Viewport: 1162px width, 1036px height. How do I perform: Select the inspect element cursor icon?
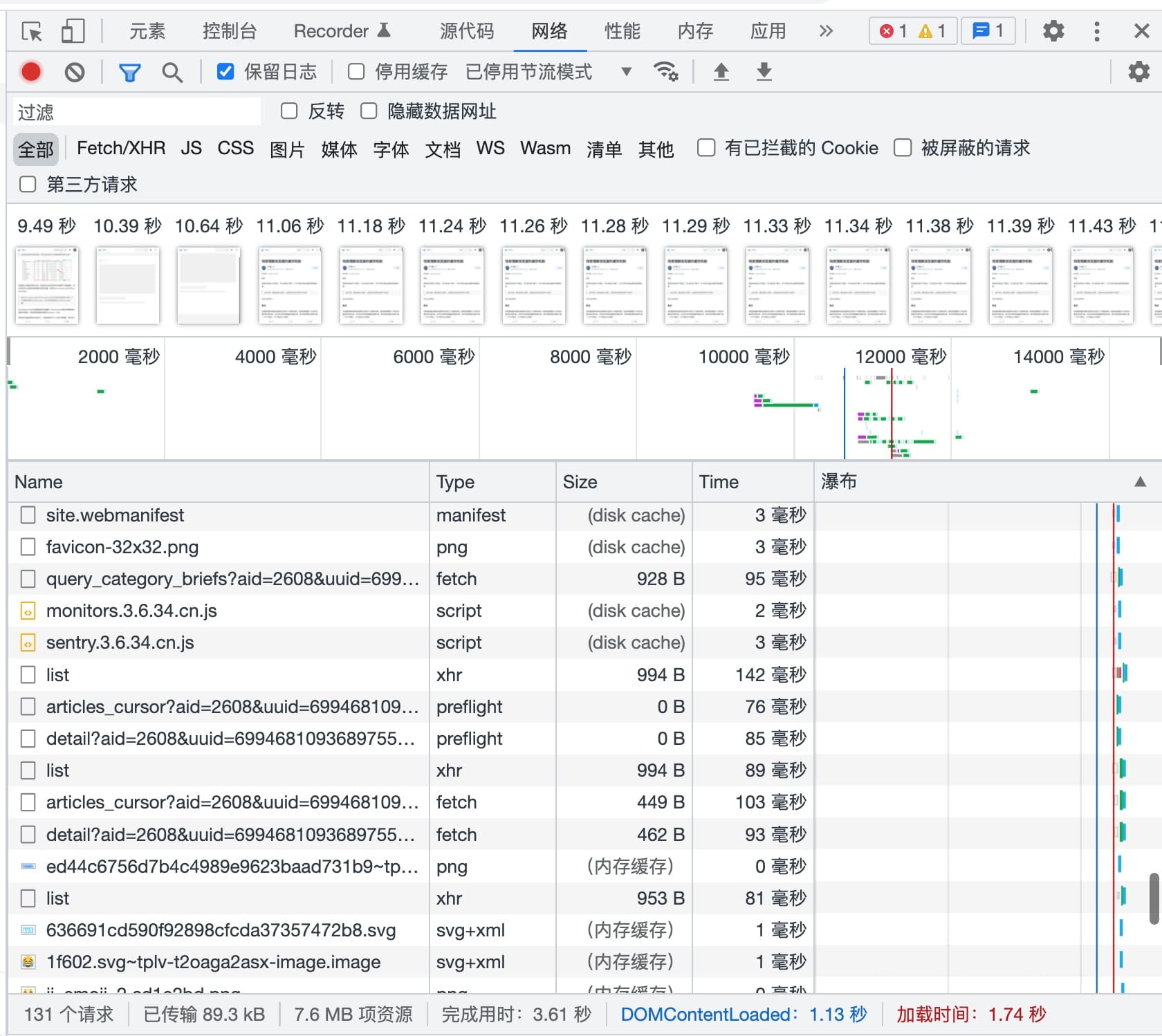point(30,31)
